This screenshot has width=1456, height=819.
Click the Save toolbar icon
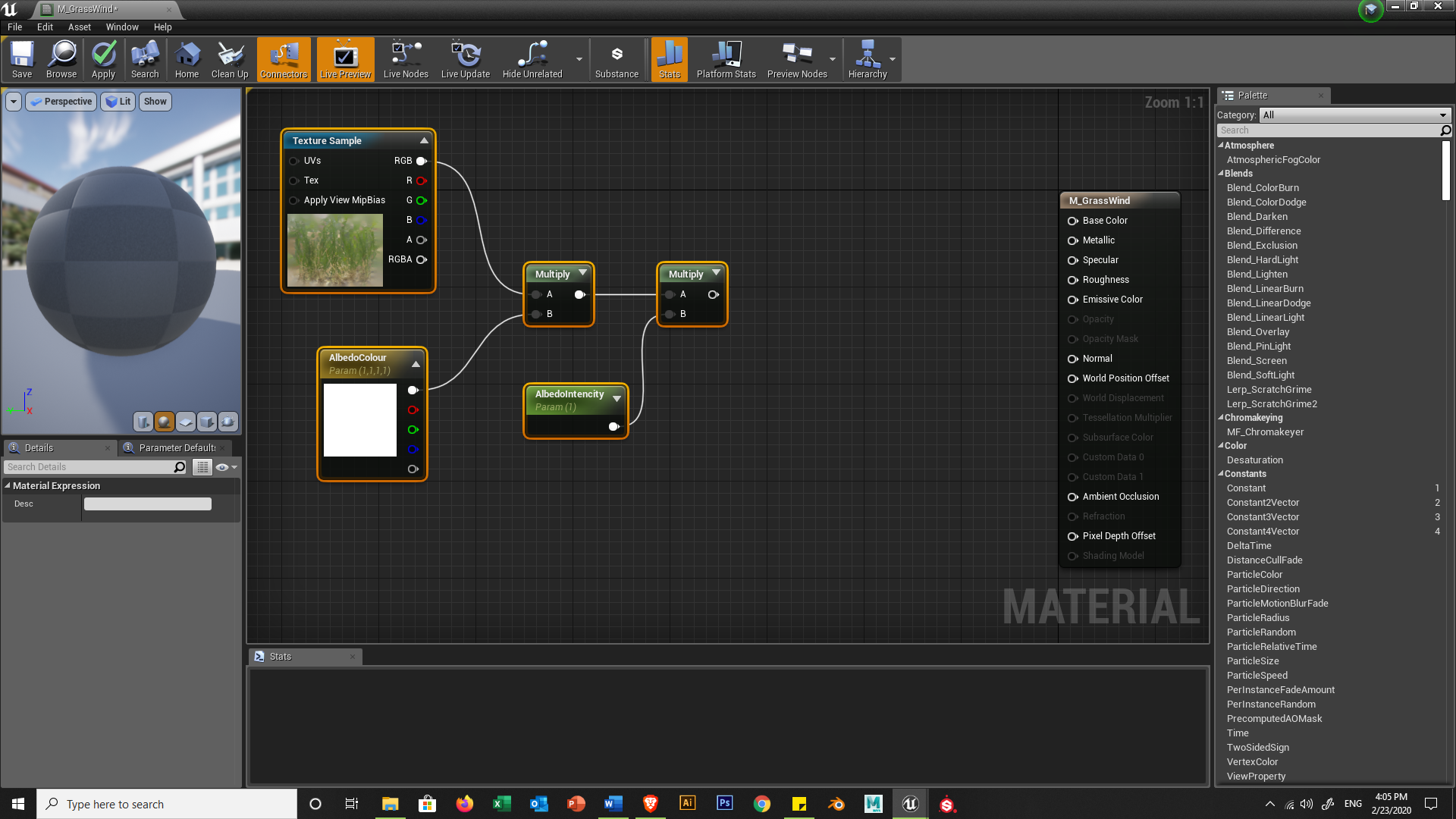click(22, 59)
